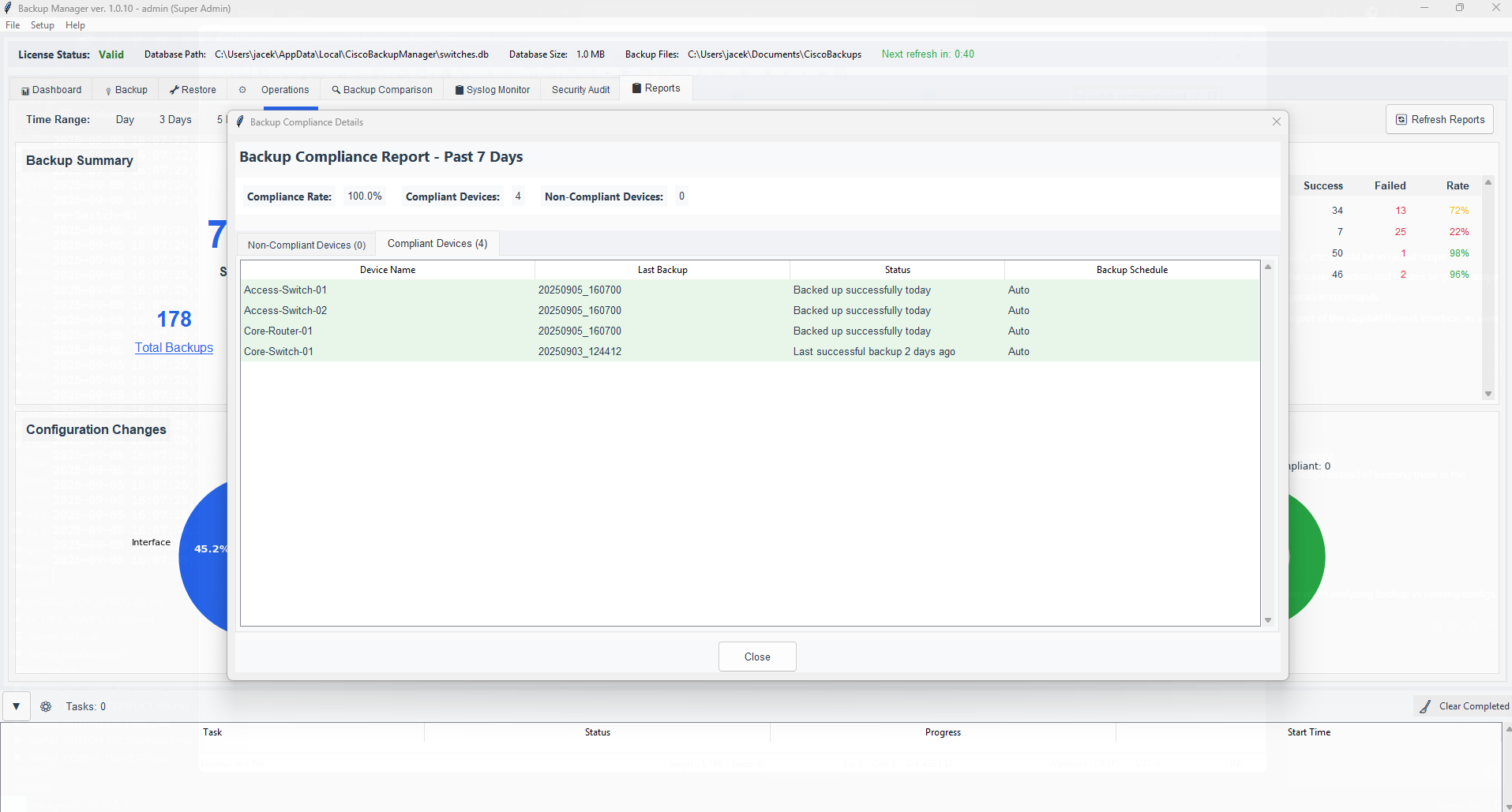Sort by the Device Name column header
The height and width of the screenshot is (812, 1512).
[x=388, y=270]
